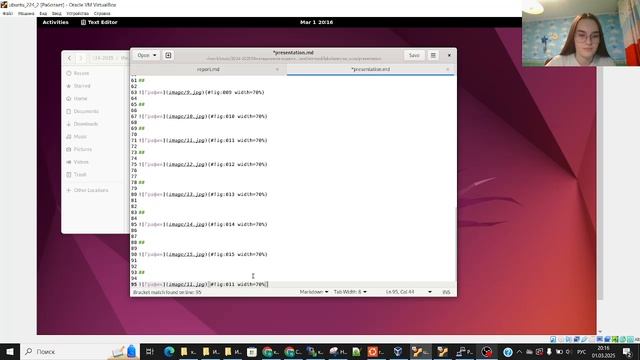Image resolution: width=640 pixels, height=360 pixels.
Task: Toggle INS insert mode indicator
Action: [x=446, y=292]
